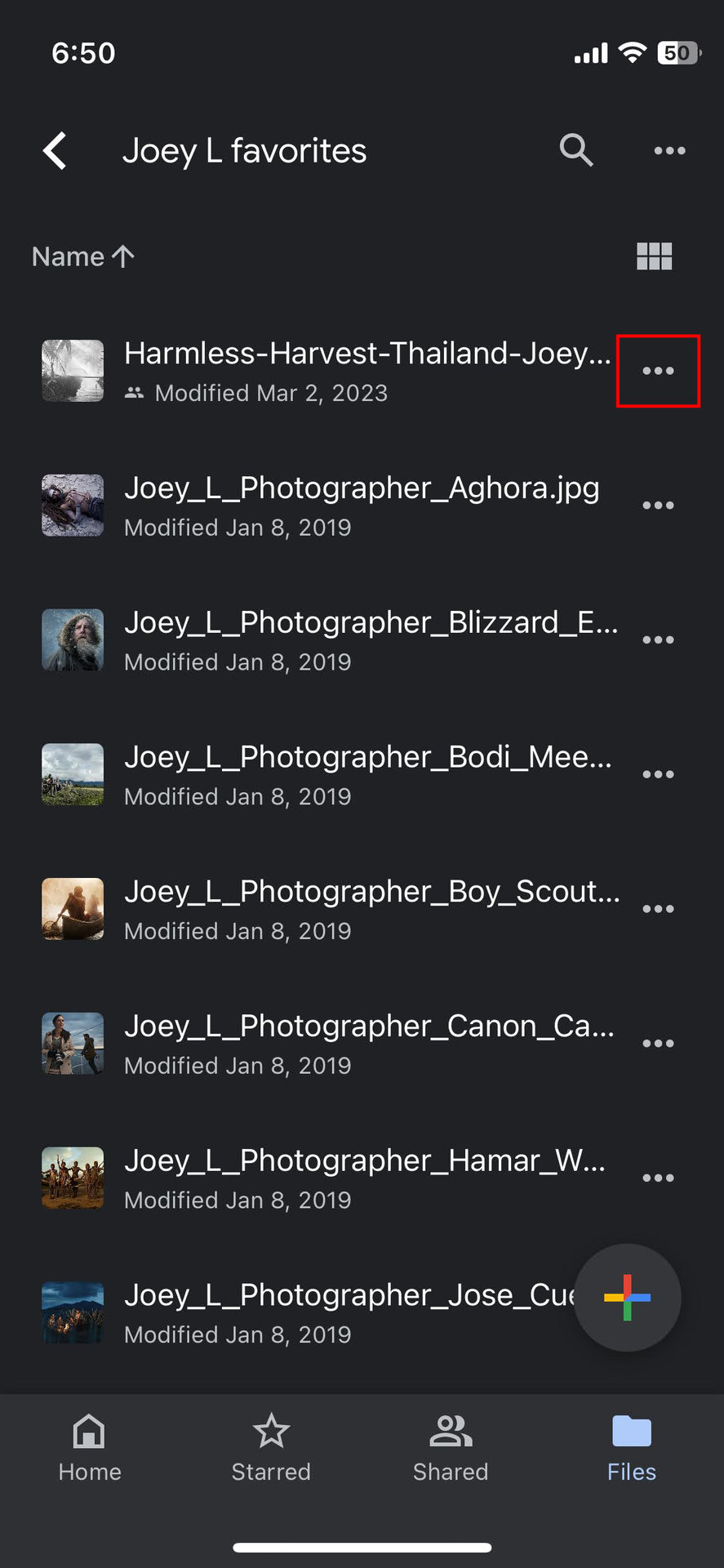Go to the Home tab
Viewport: 724px width, 1568px height.
point(90,1448)
